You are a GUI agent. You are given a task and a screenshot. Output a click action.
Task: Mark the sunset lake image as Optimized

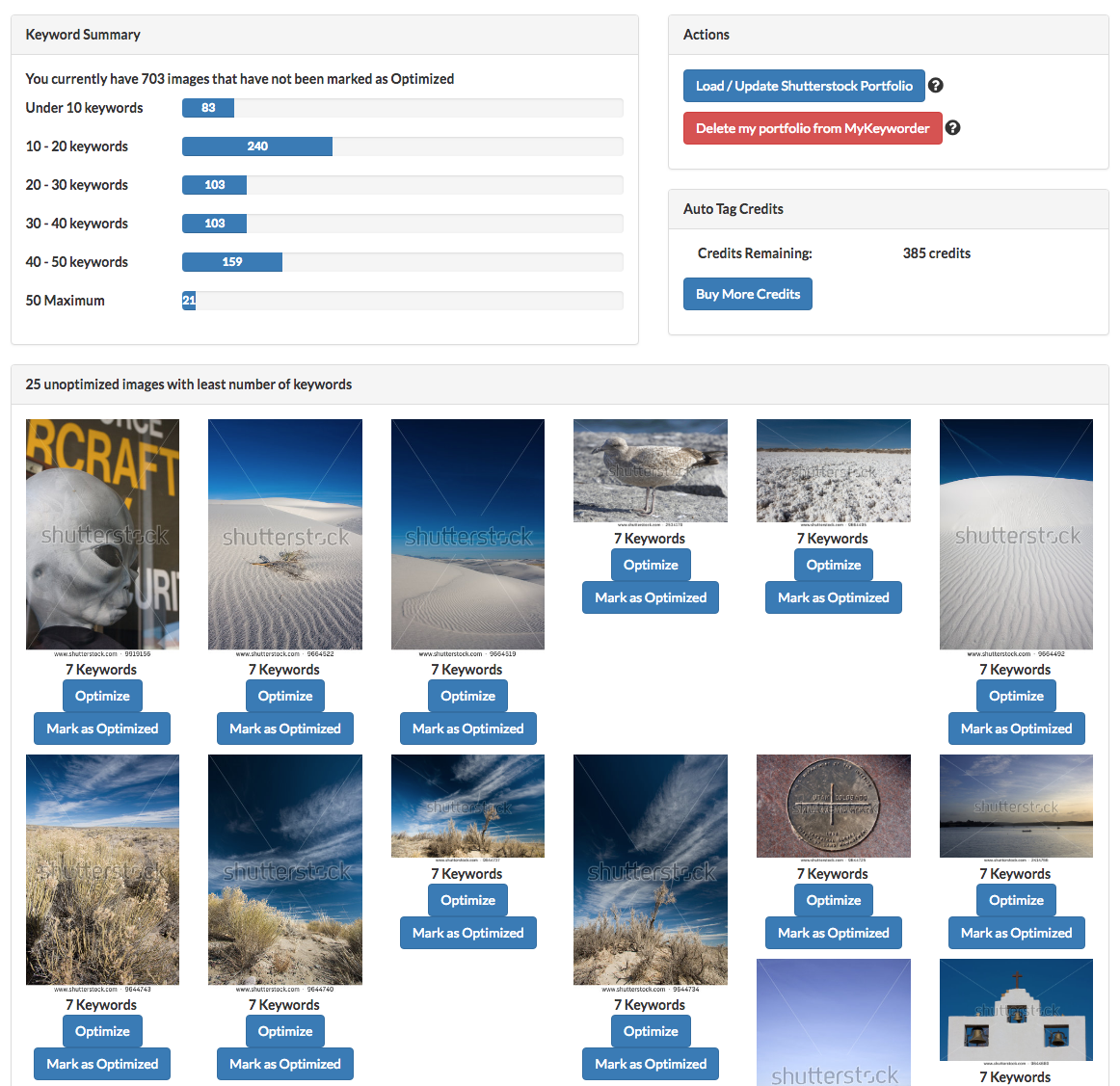(x=1016, y=933)
